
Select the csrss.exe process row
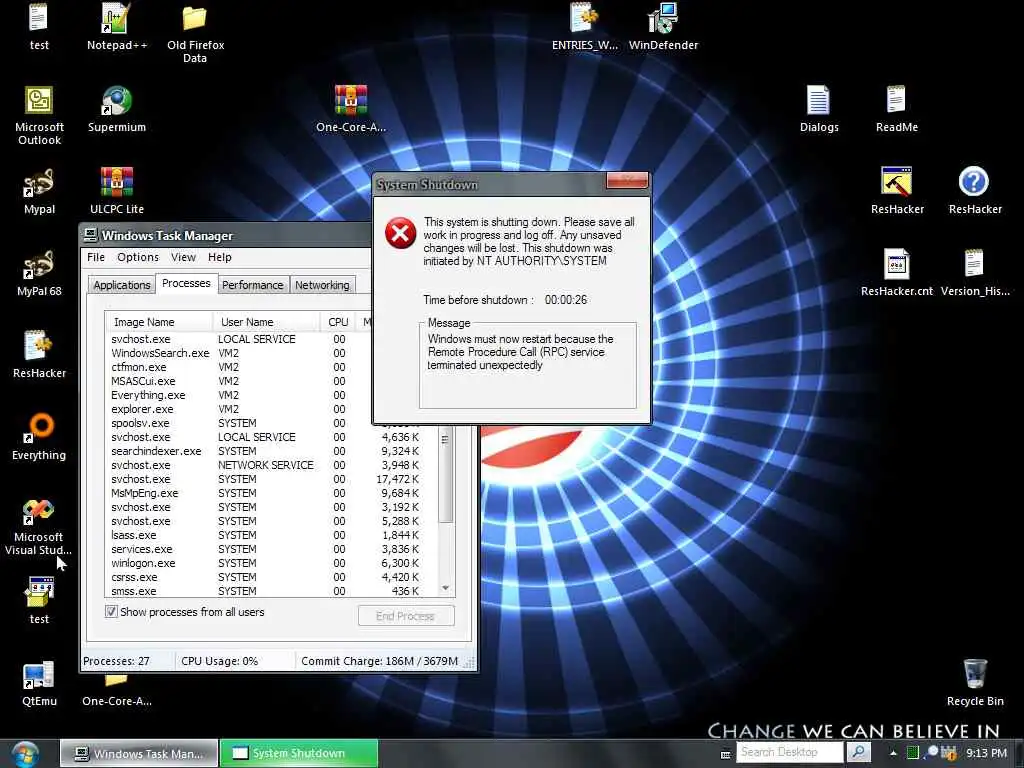(x=272, y=577)
